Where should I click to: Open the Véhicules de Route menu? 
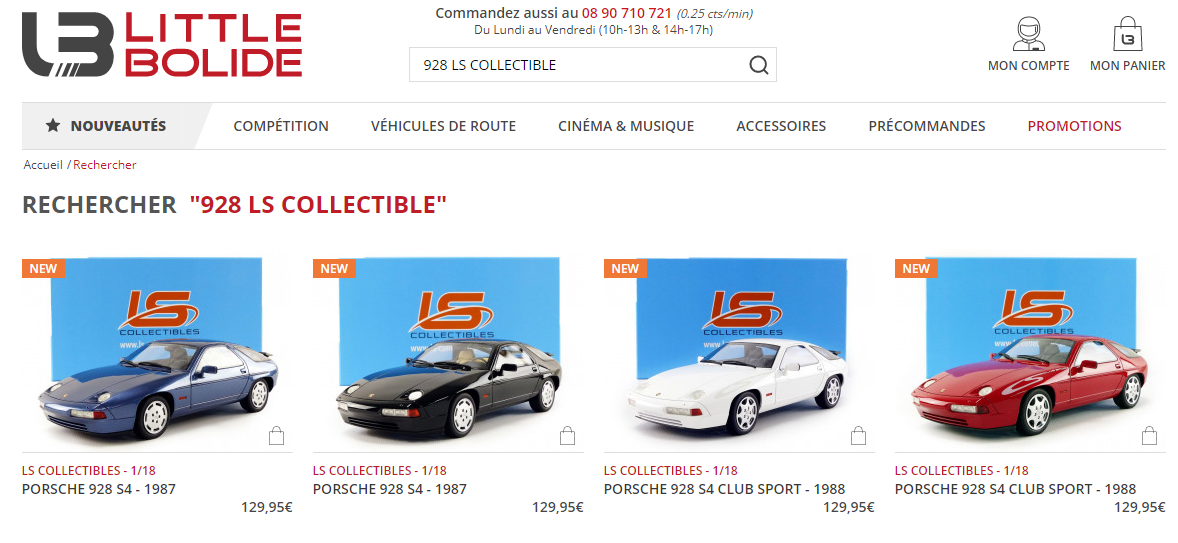[x=443, y=126]
